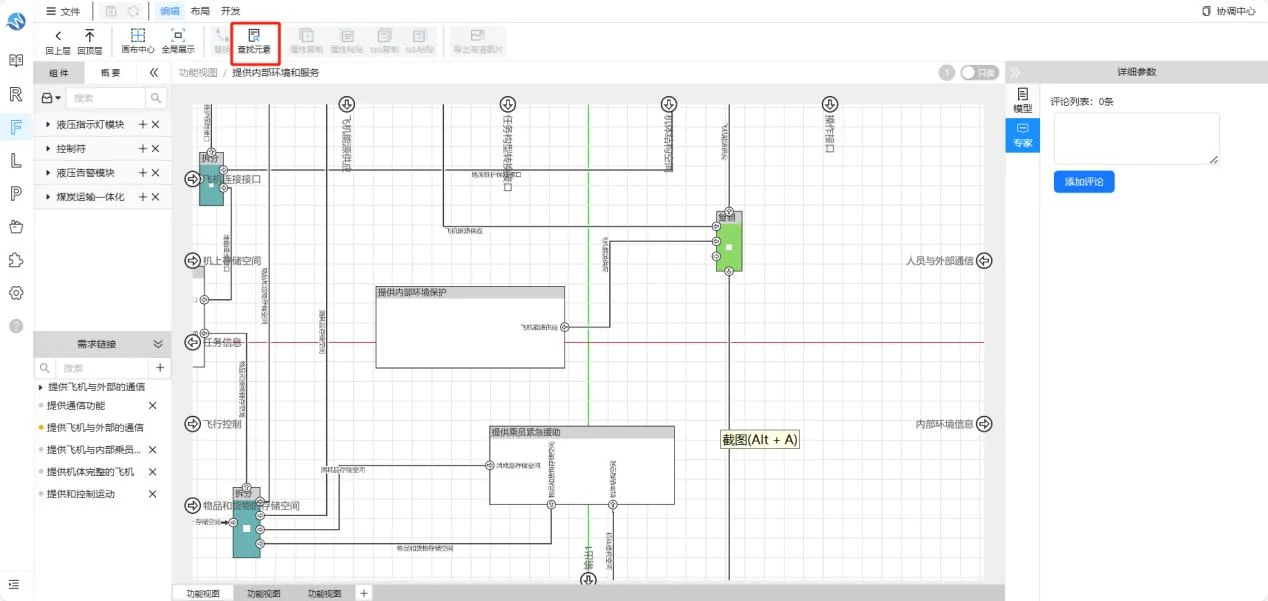Expand the 控制符 tree node
The height and width of the screenshot is (601, 1268).
[48, 148]
